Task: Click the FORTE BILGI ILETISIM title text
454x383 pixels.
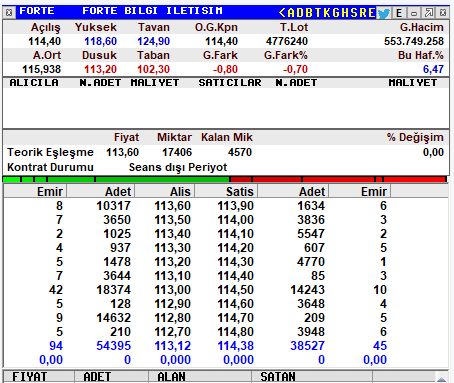Action: tap(152, 11)
